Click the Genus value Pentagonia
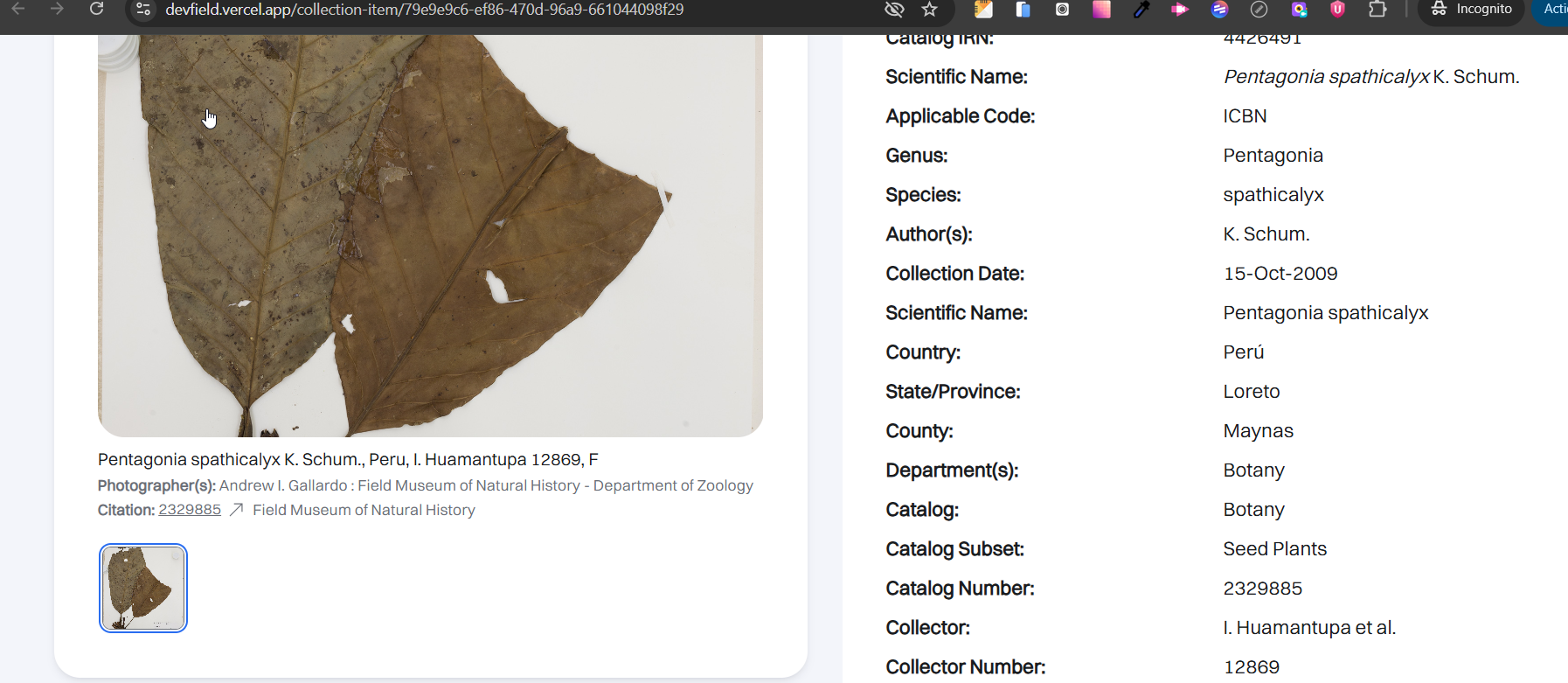This screenshot has height=683, width=1568. click(x=1273, y=156)
